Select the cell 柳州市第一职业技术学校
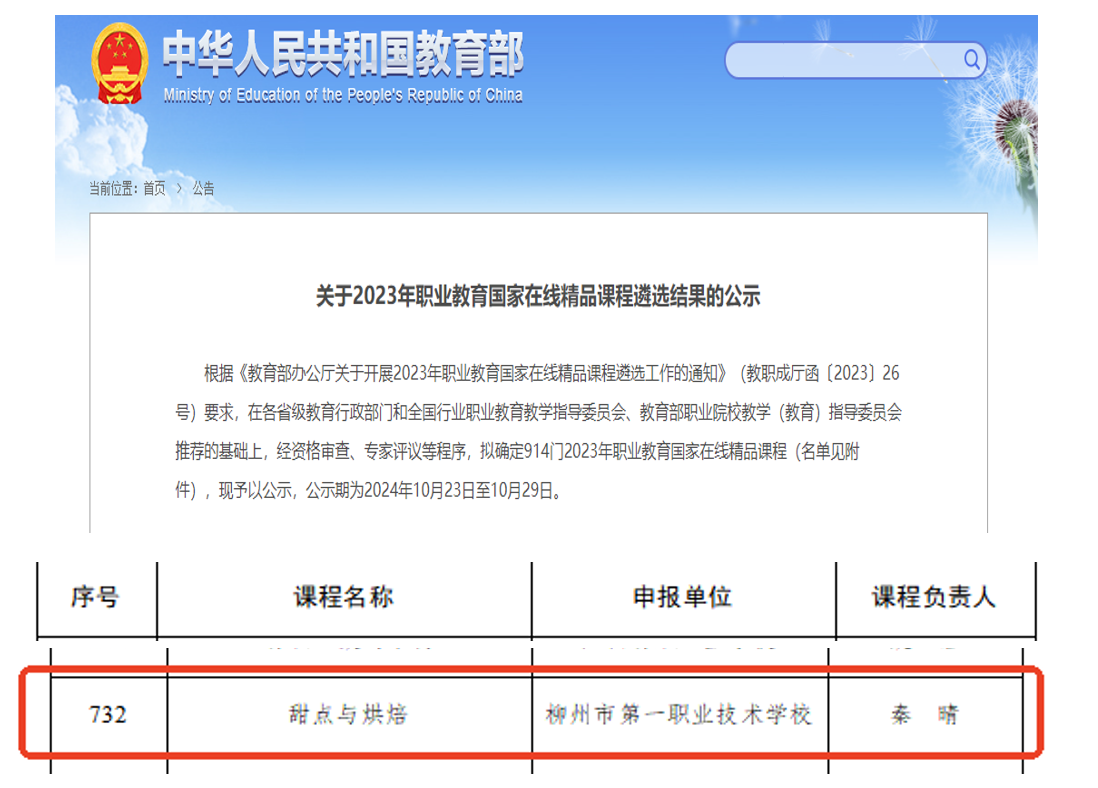 (x=679, y=715)
